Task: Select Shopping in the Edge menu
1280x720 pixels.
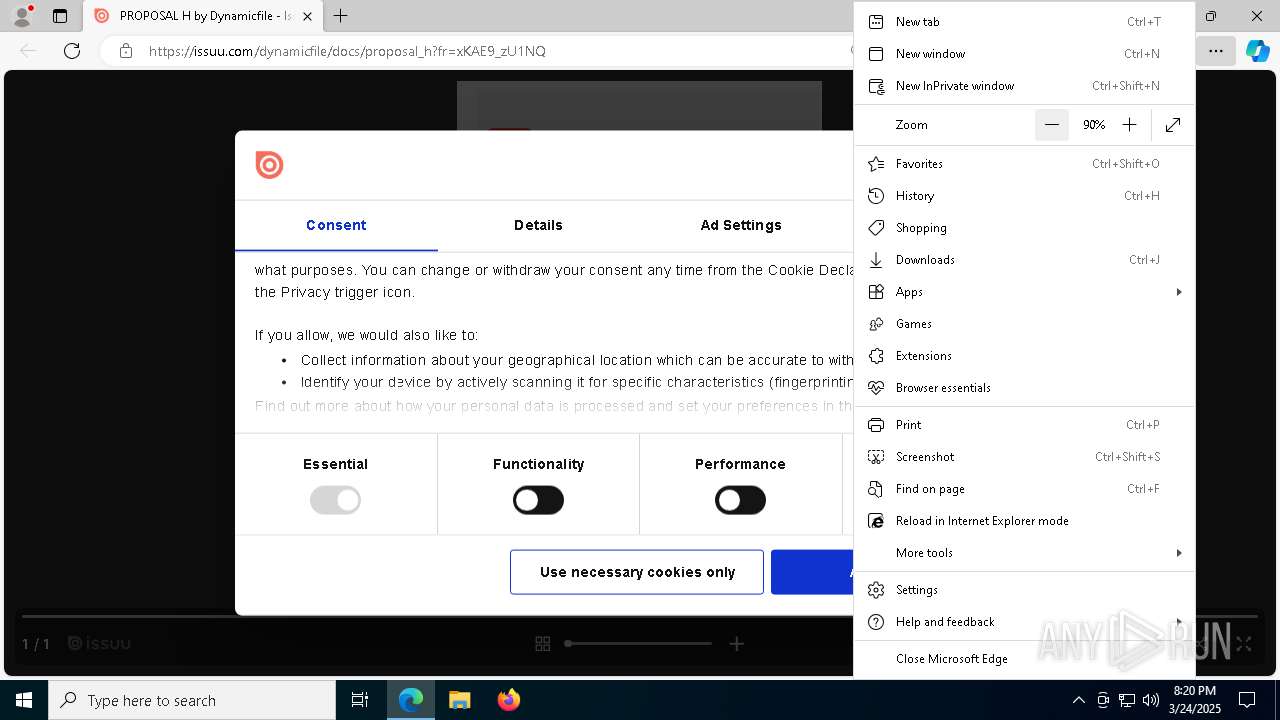Action: click(x=1024, y=228)
